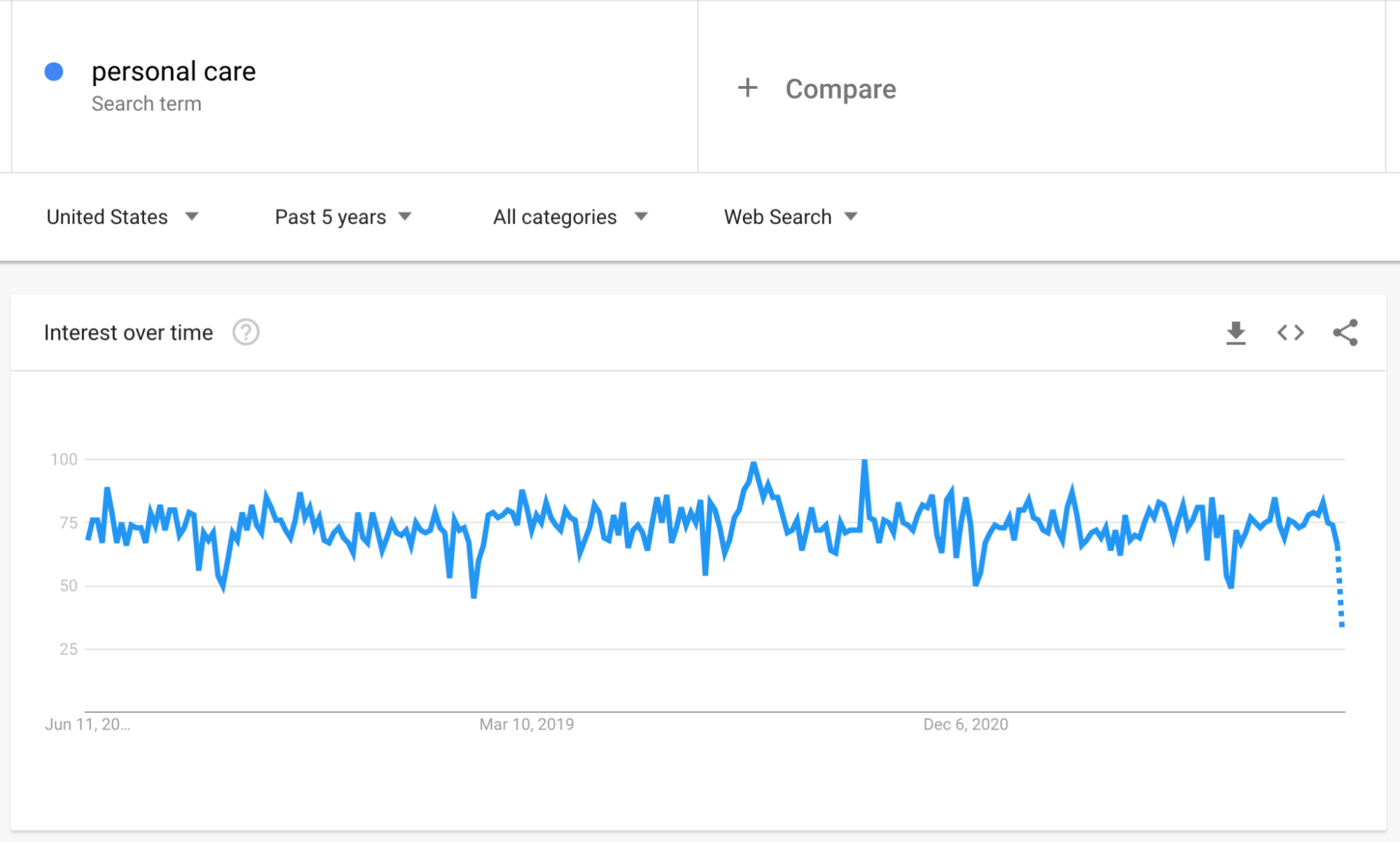Open the embed code icon

(x=1290, y=333)
